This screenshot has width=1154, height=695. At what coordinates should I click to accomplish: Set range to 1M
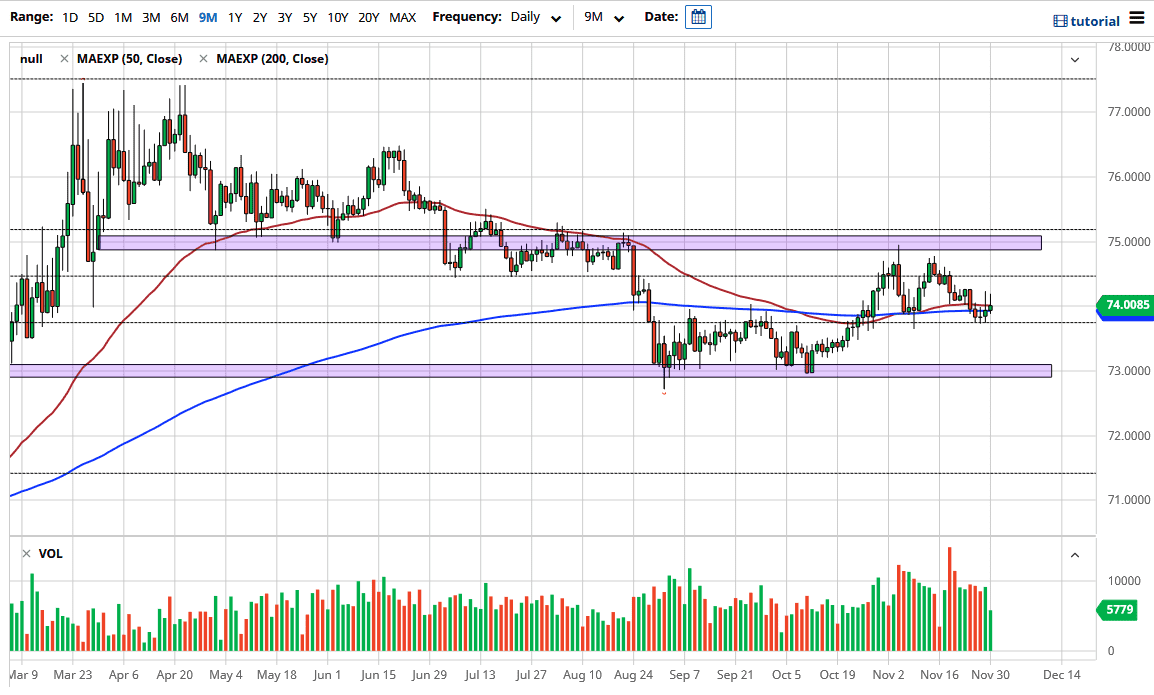[x=123, y=17]
